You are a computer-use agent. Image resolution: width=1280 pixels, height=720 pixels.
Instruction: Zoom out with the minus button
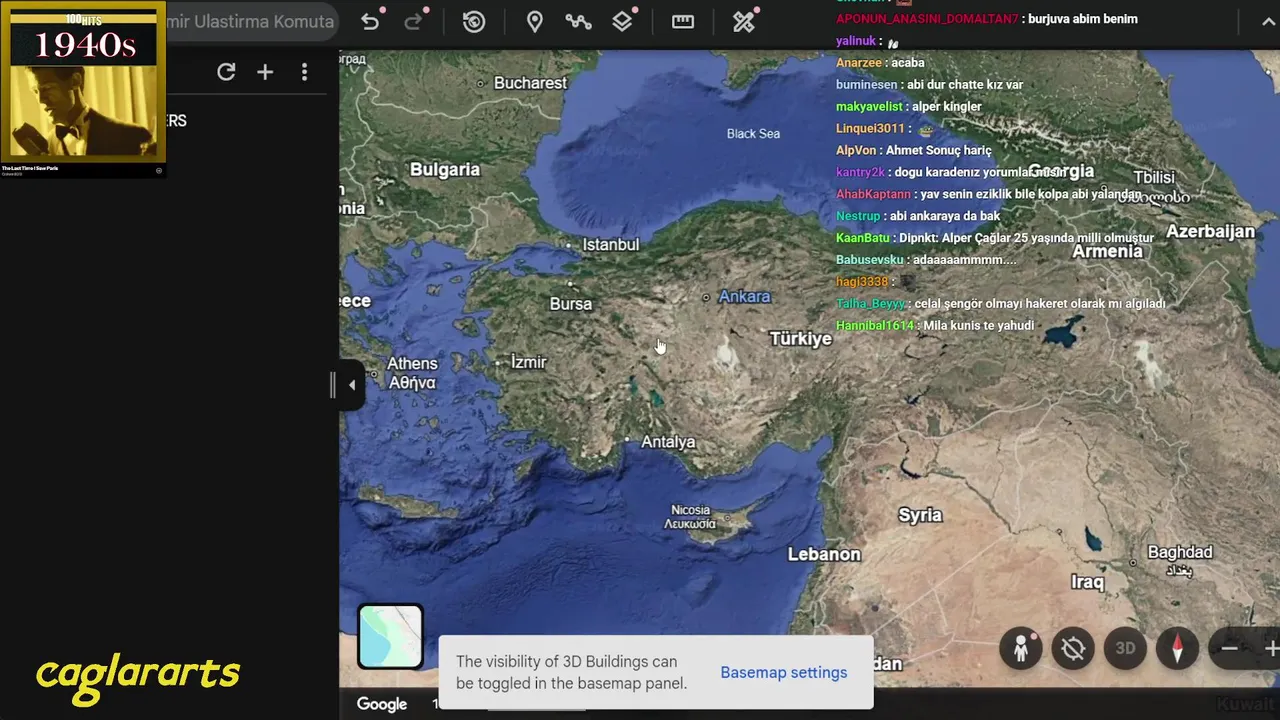click(x=1230, y=648)
